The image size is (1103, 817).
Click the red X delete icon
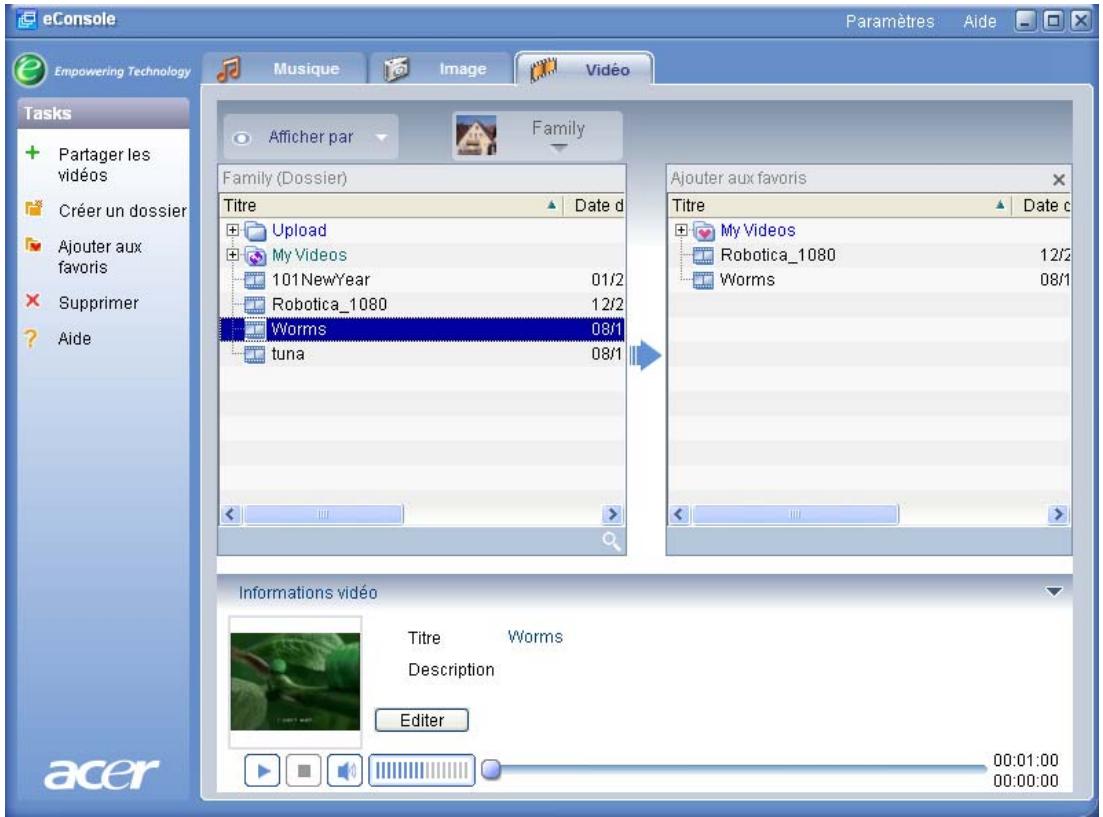[32, 301]
